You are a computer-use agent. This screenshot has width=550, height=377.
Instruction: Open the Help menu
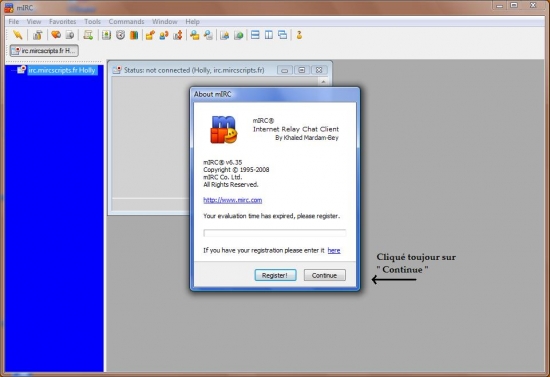(x=192, y=22)
